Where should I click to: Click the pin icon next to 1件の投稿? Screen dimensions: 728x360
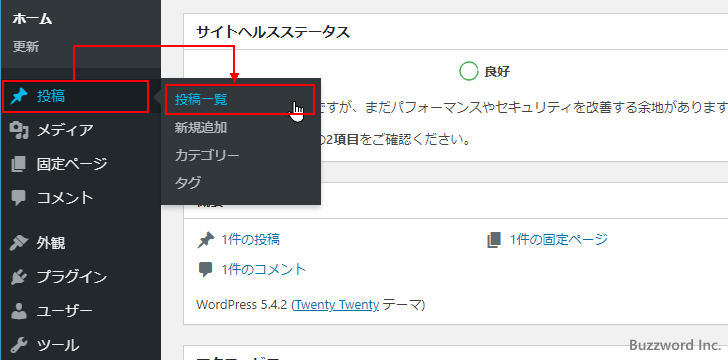[206, 240]
